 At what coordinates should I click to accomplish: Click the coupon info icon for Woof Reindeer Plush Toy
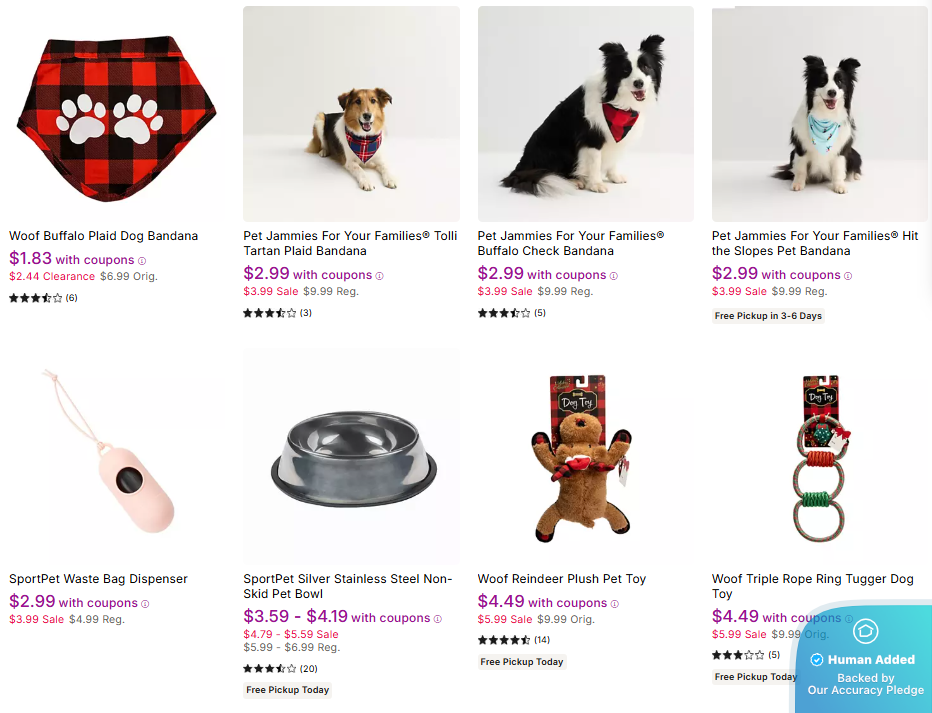(x=614, y=604)
